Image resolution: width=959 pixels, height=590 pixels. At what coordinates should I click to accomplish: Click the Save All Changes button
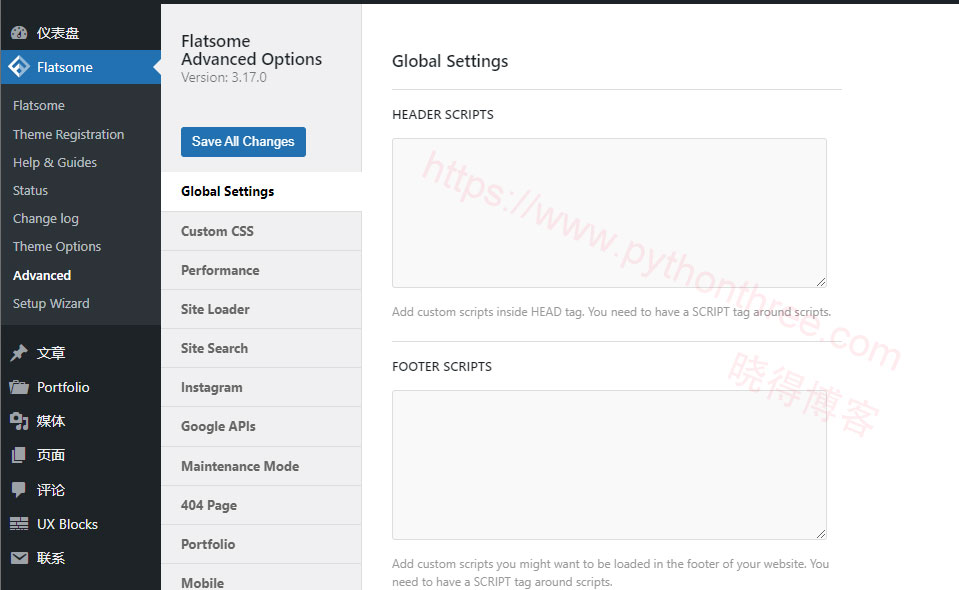click(x=243, y=142)
